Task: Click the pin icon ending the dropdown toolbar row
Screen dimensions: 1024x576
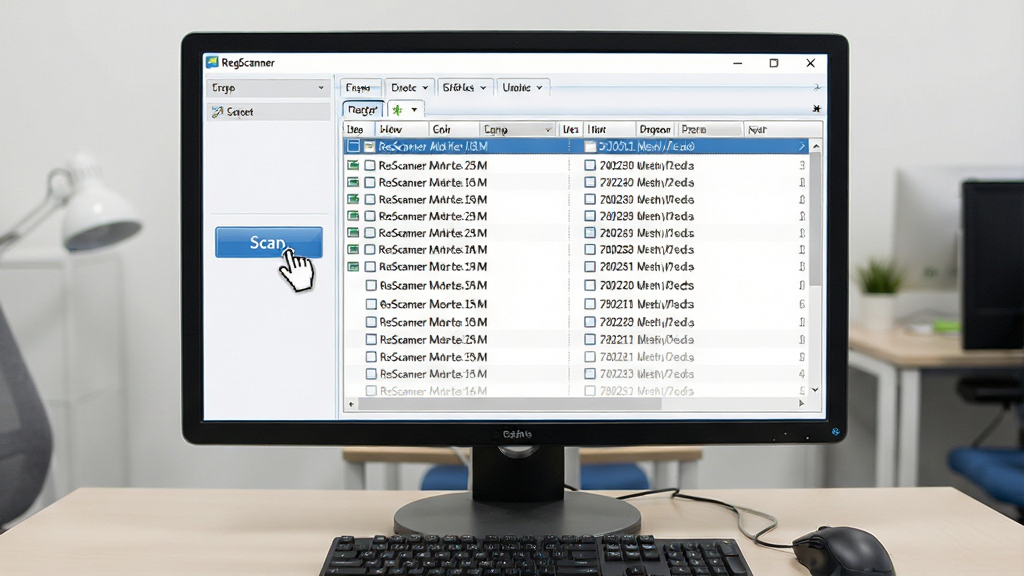Action: pyautogui.click(x=816, y=87)
